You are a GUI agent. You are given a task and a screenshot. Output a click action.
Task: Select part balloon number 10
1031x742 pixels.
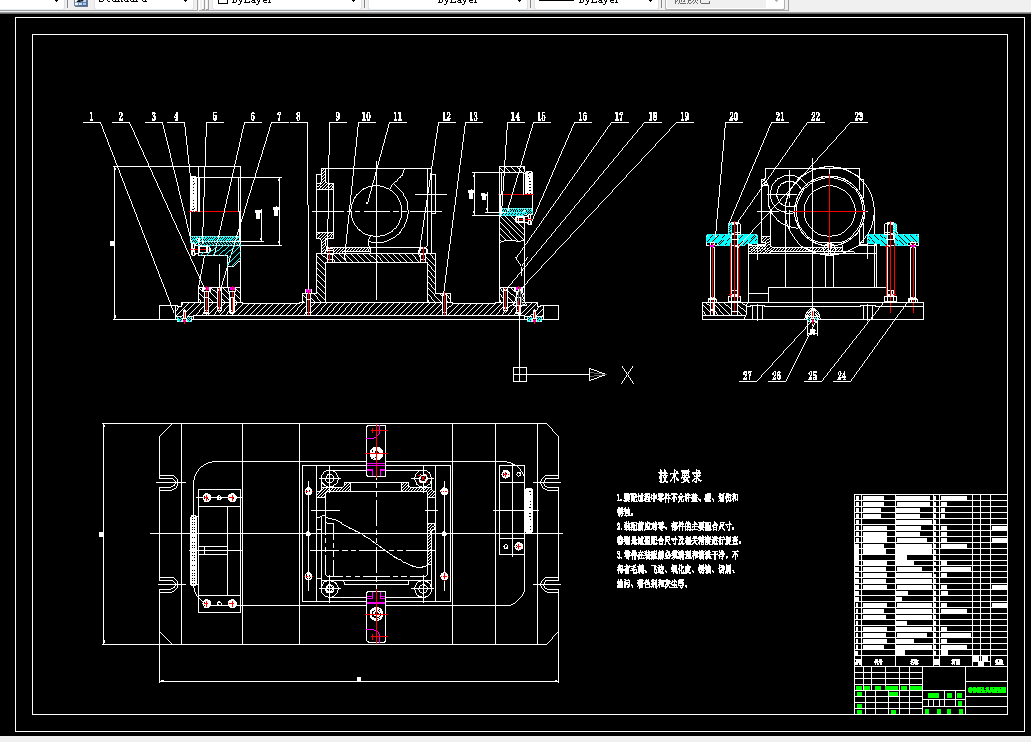coord(366,116)
